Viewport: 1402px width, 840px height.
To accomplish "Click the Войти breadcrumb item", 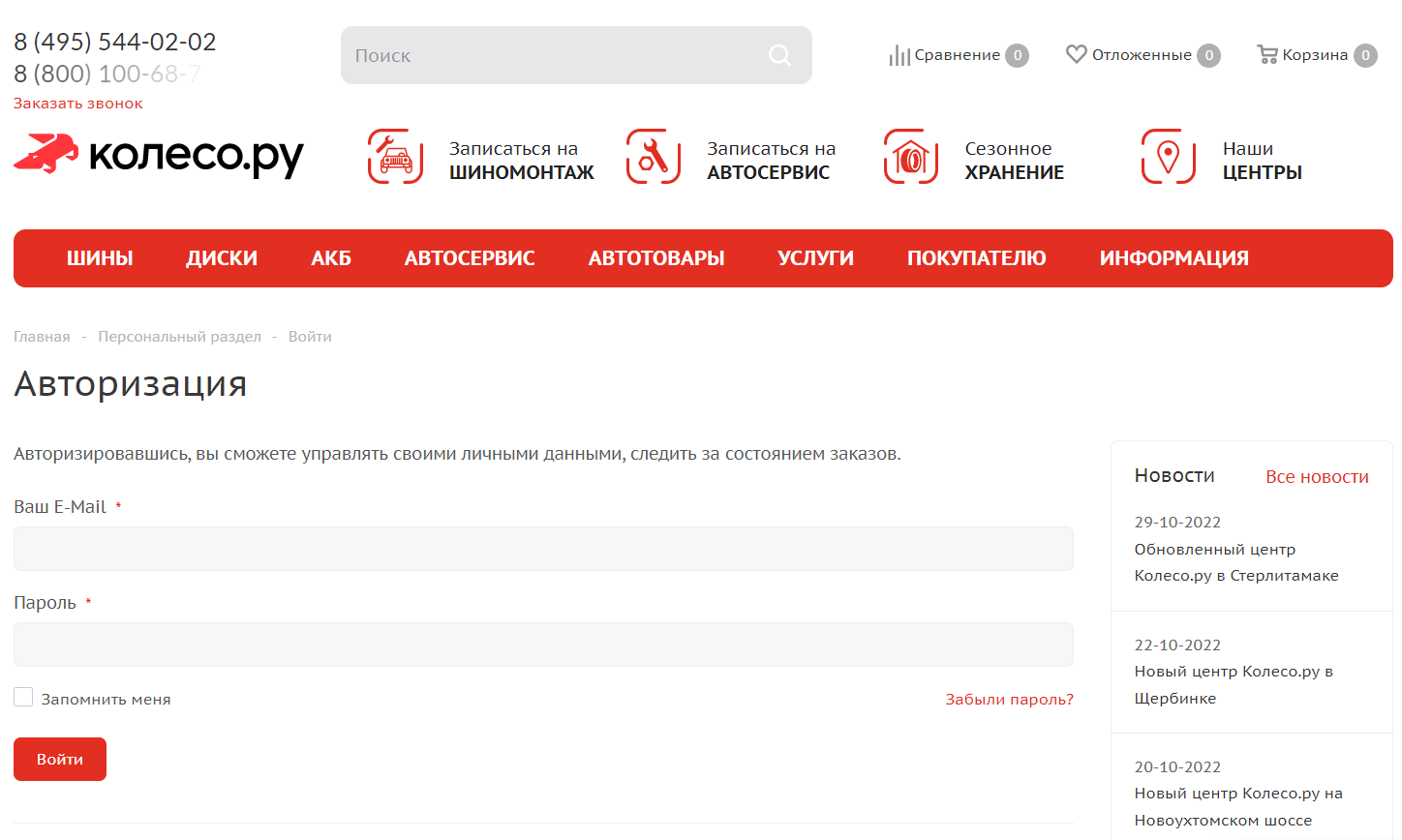I will tap(310, 337).
